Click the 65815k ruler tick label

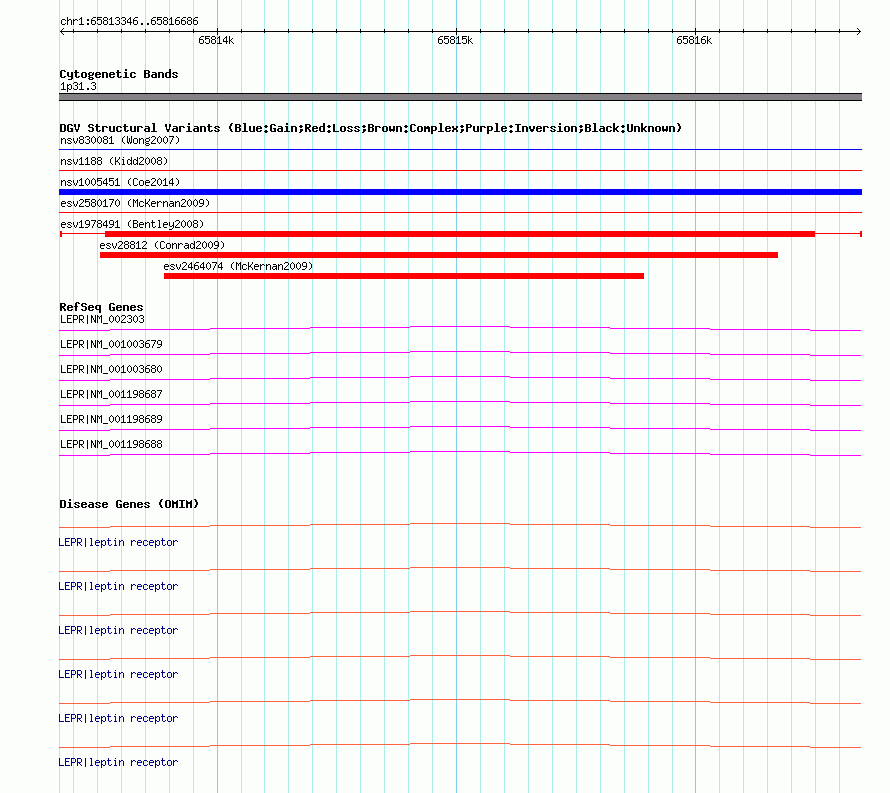455,40
